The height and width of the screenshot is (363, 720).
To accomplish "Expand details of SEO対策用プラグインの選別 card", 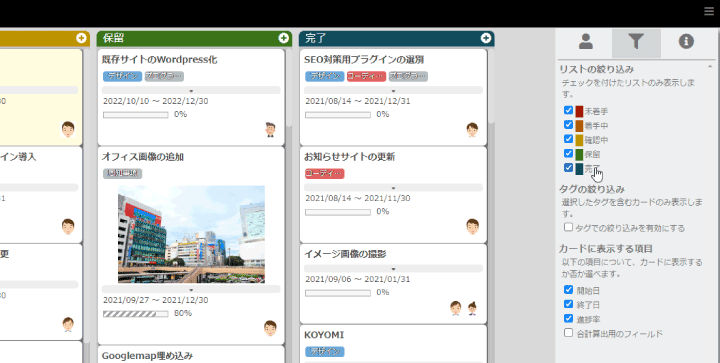I will click(x=393, y=90).
